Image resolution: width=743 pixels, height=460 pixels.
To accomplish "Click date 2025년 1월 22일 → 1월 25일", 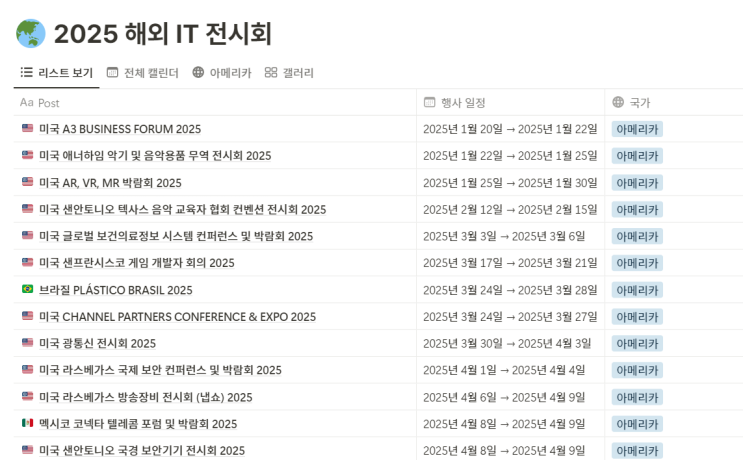I will [510, 156].
